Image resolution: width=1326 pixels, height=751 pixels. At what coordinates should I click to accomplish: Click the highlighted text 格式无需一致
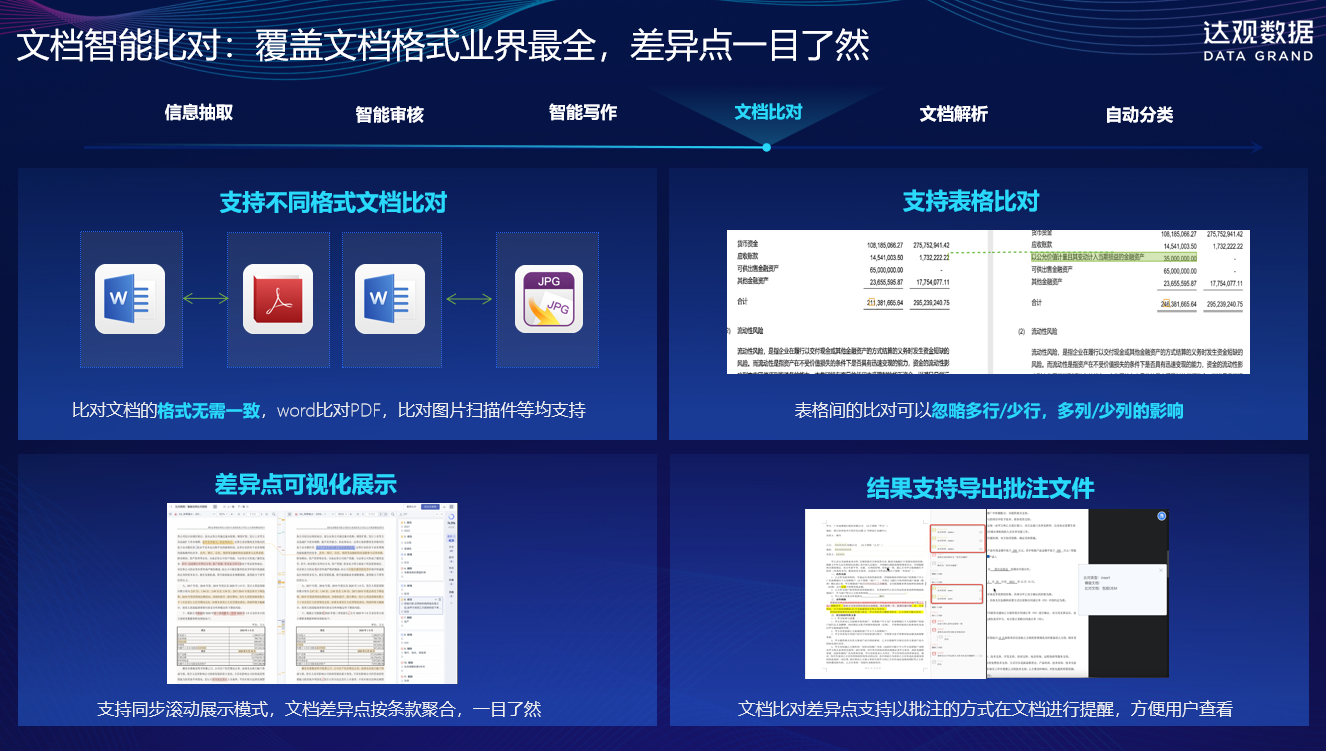click(x=210, y=410)
